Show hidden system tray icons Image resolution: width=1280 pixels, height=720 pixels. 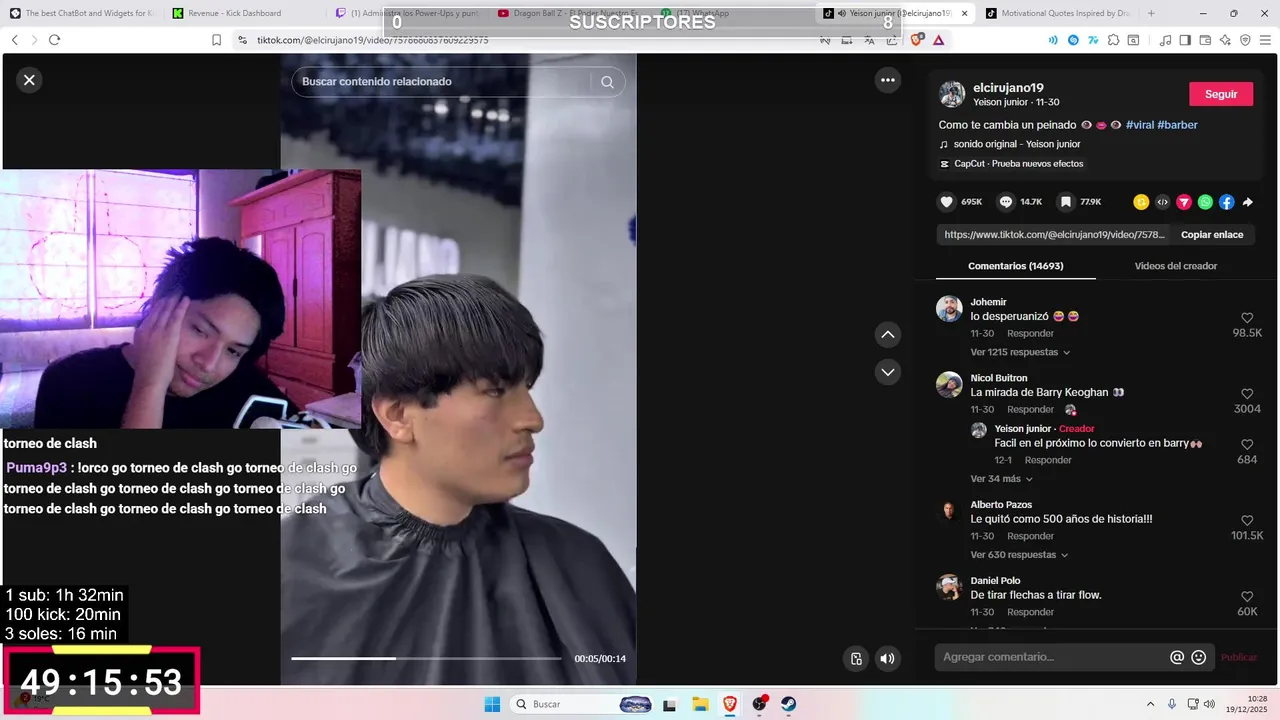click(x=1149, y=704)
